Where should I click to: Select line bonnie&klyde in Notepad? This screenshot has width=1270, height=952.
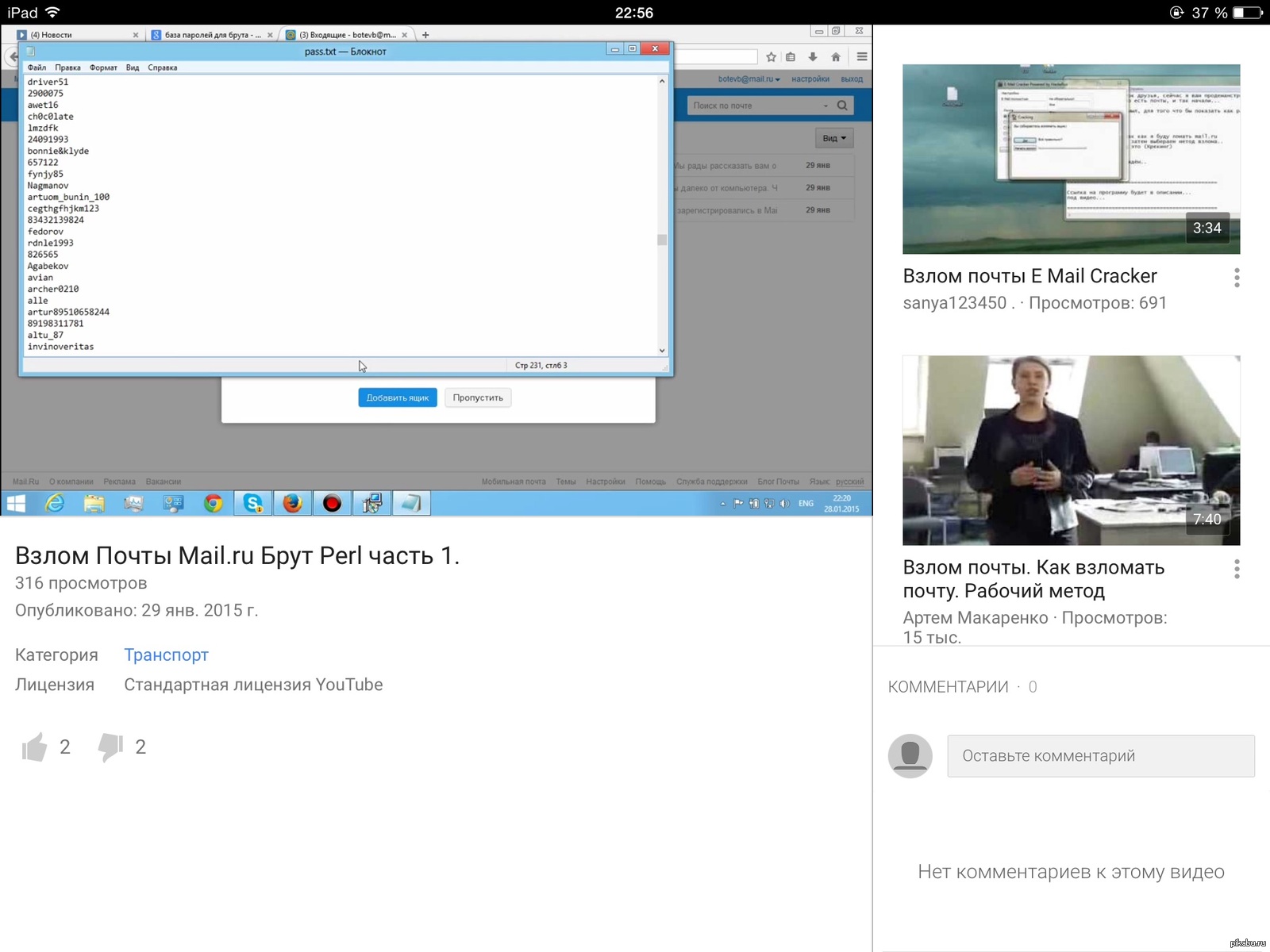click(x=58, y=151)
